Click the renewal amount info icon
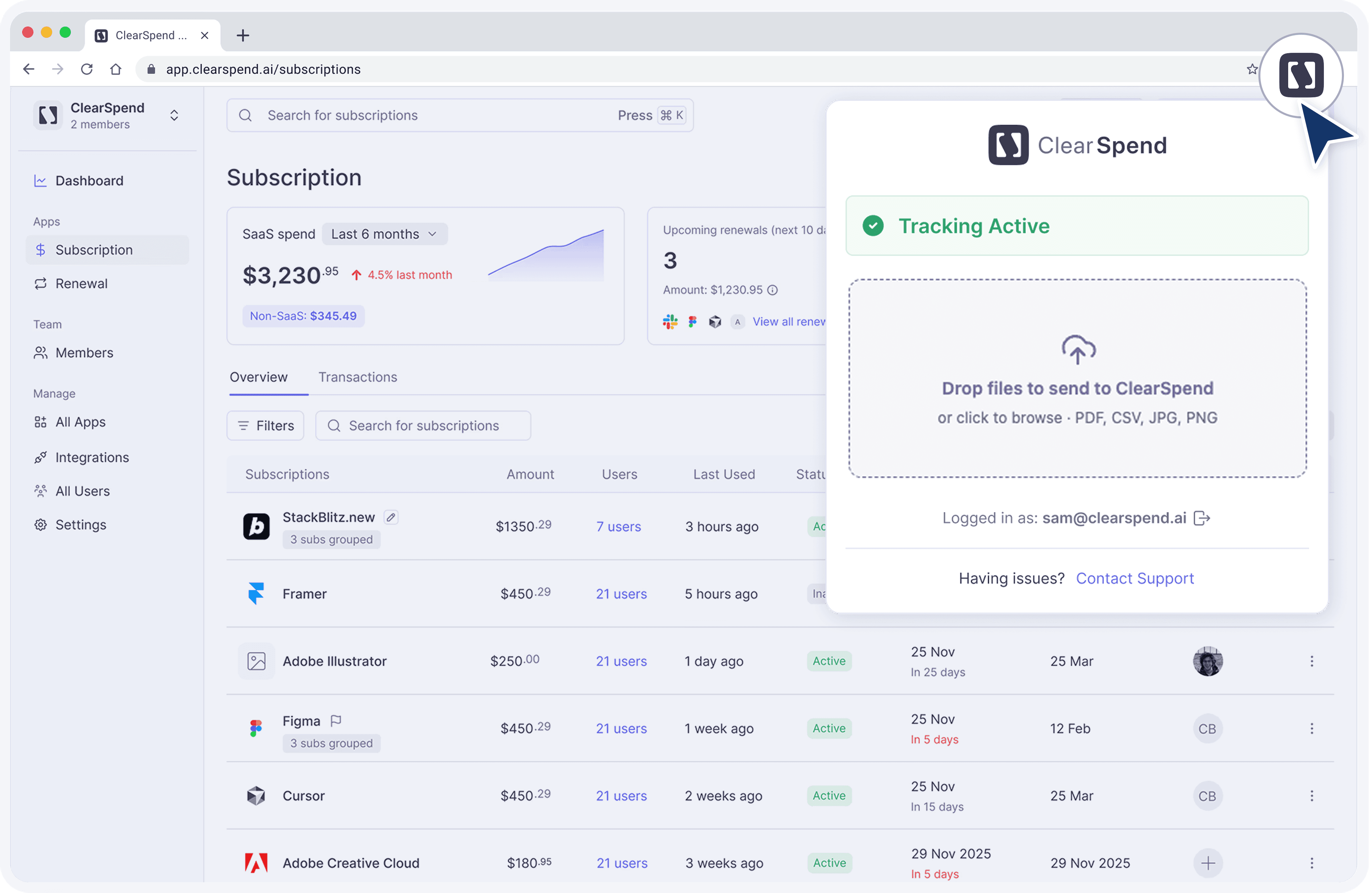This screenshot has width=1372, height=893. coord(773,290)
